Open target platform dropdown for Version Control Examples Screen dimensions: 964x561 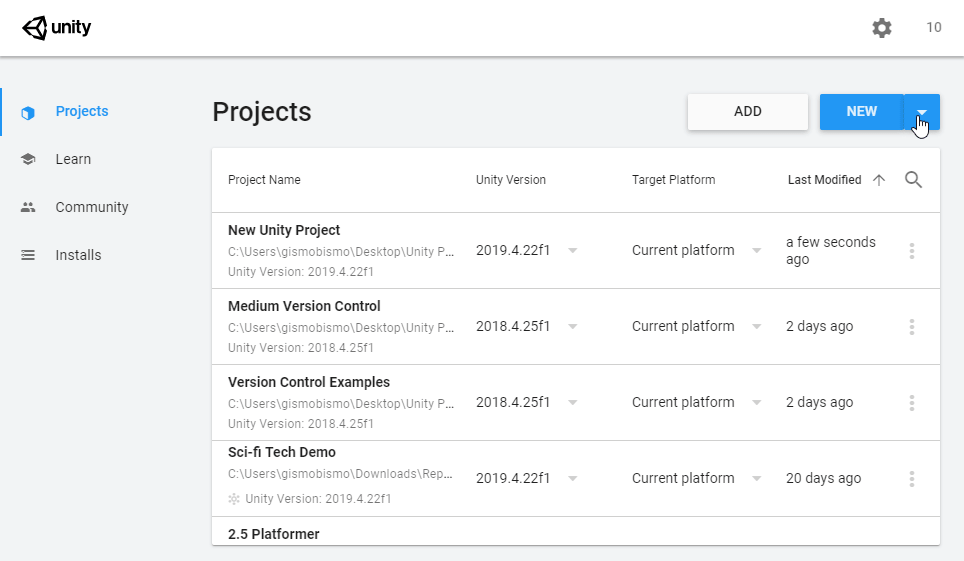tap(757, 403)
